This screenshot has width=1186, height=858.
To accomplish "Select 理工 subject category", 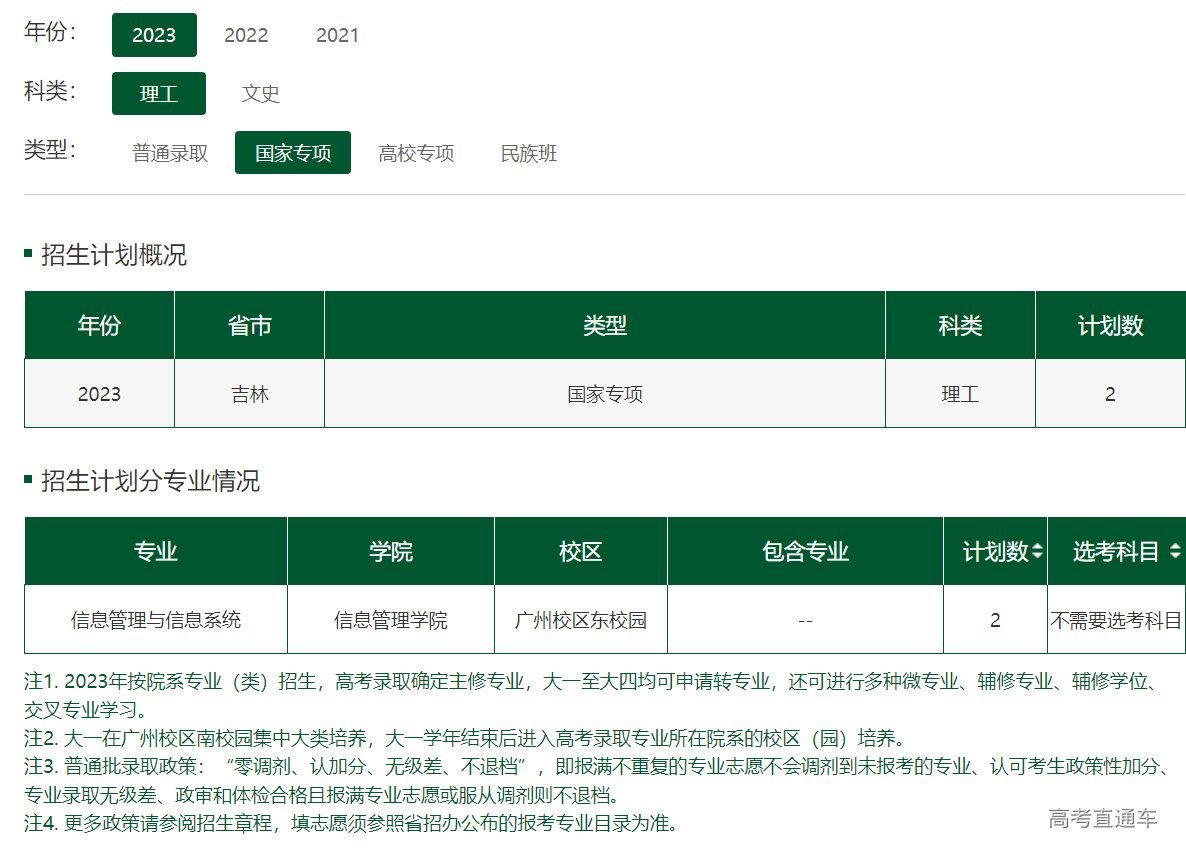I will click(x=158, y=94).
